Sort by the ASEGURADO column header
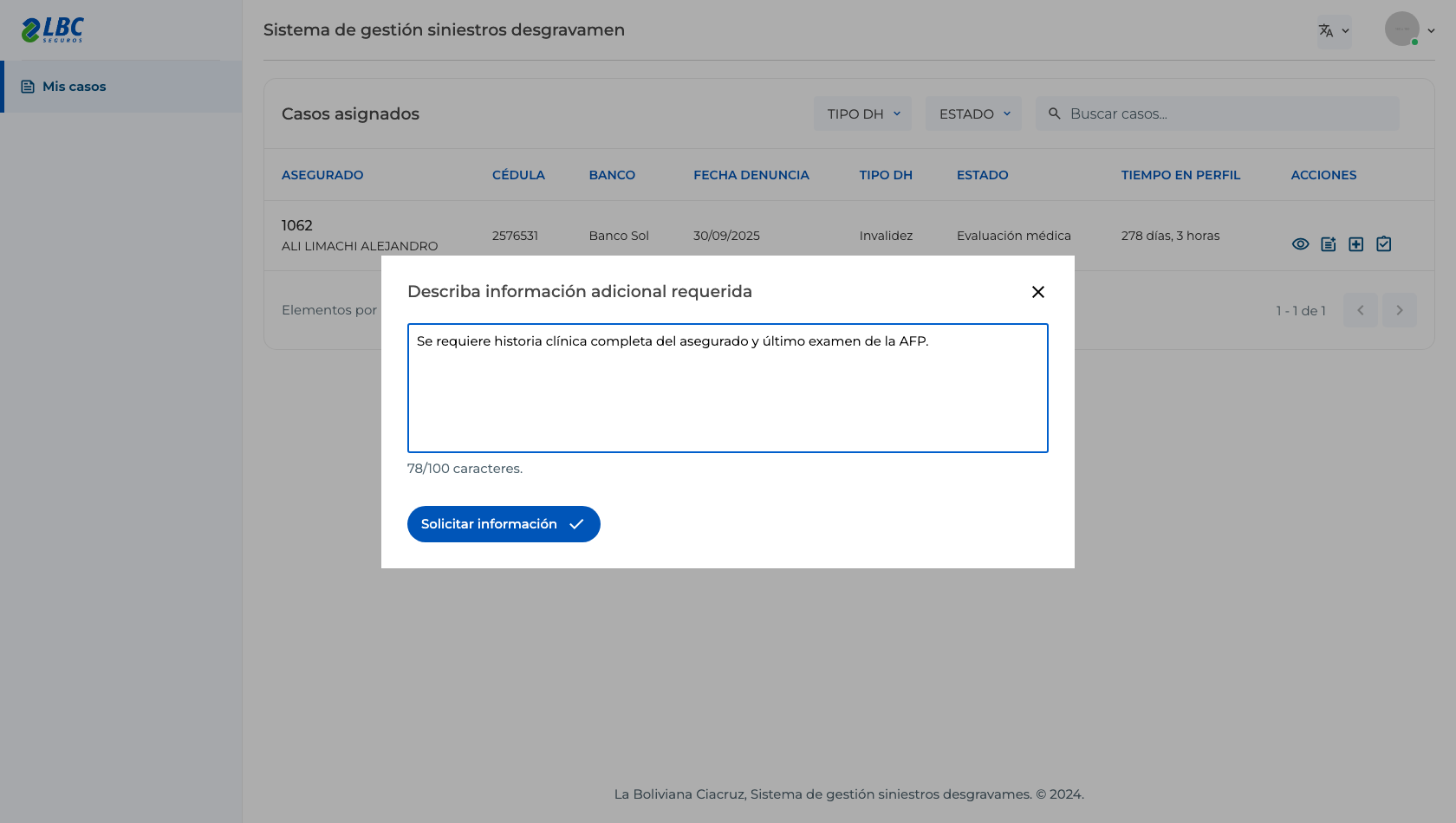Screen dimensions: 1456x823 322,175
